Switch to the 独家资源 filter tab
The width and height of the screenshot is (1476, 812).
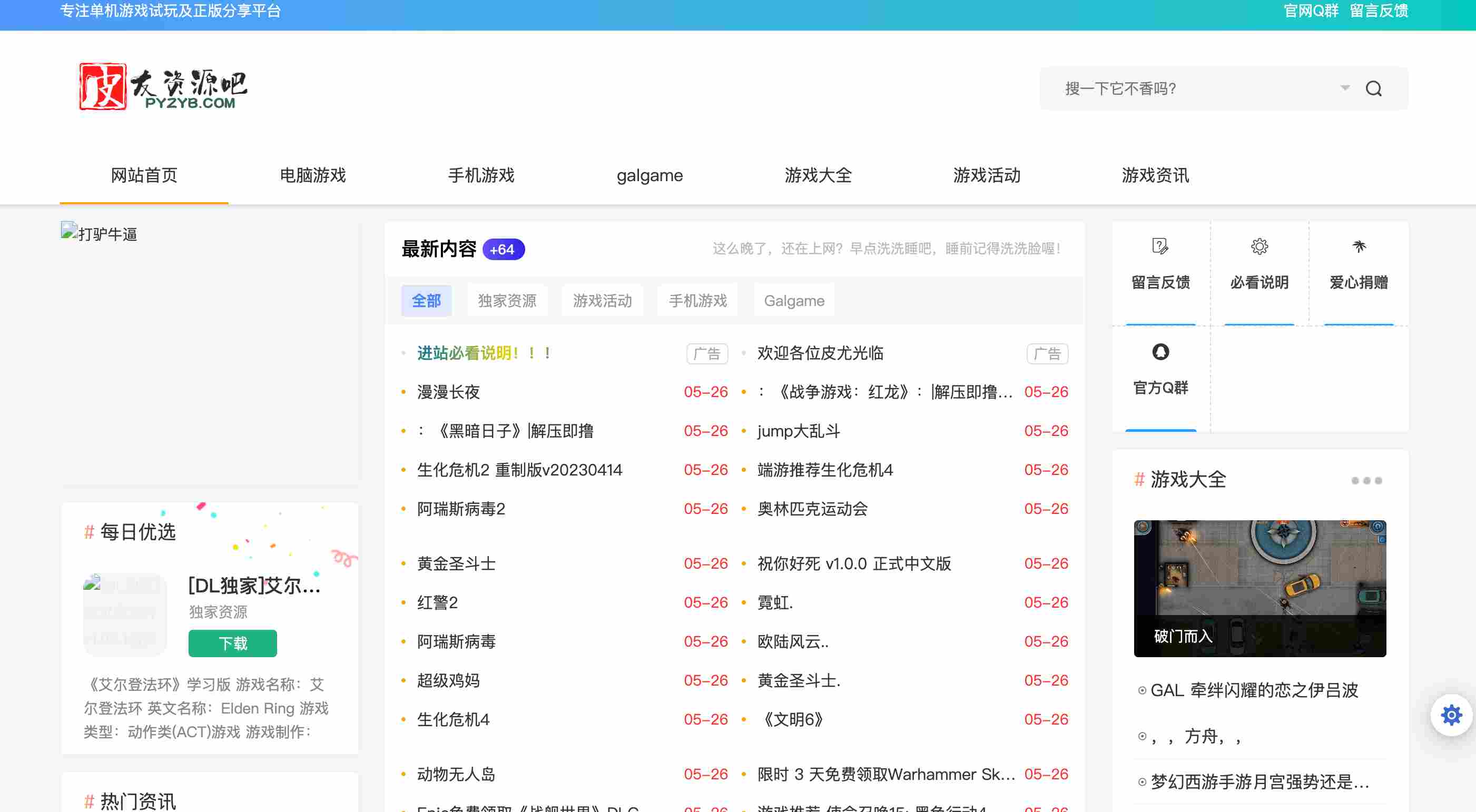[x=507, y=301]
